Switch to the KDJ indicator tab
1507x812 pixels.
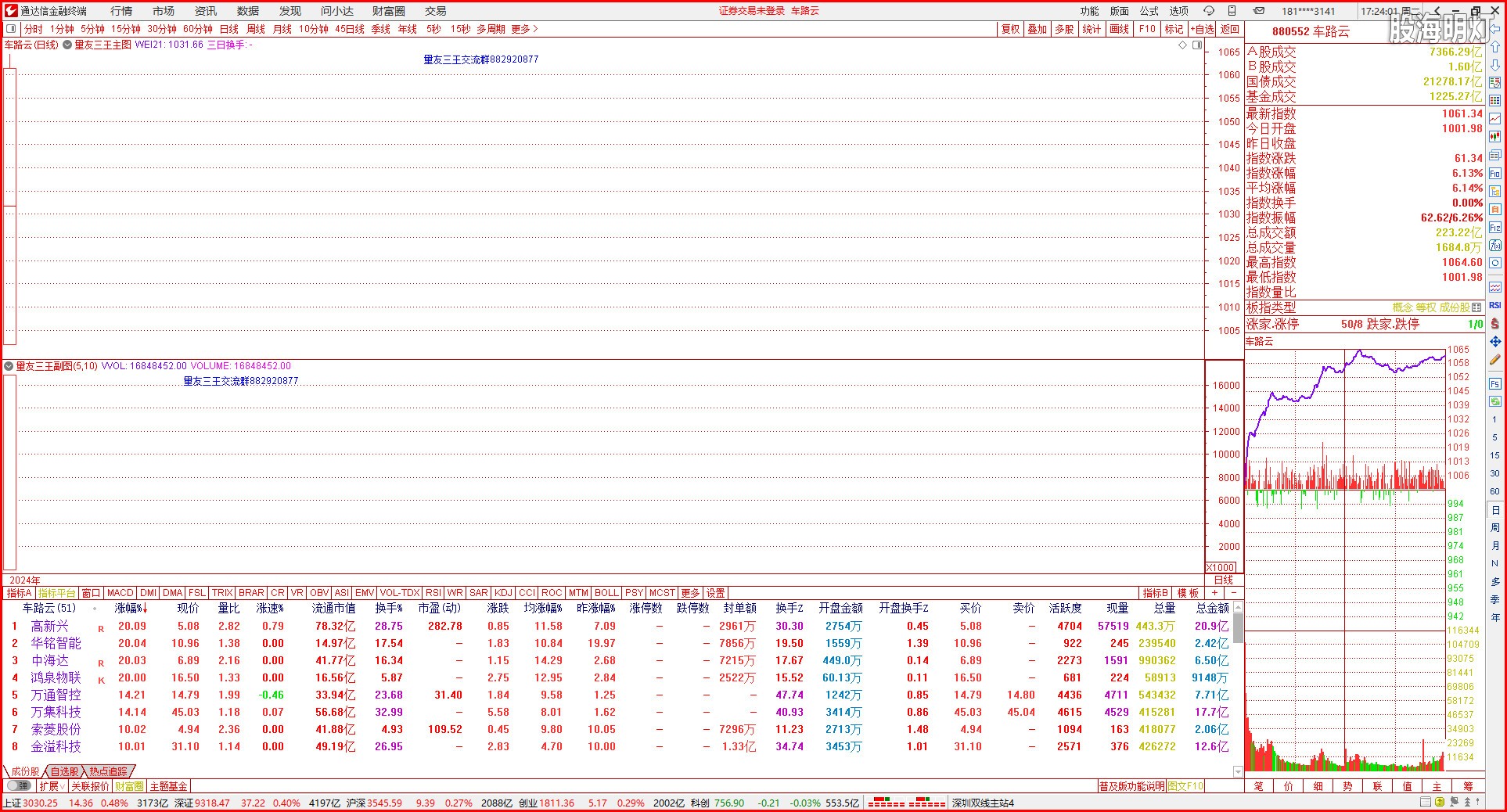pyautogui.click(x=503, y=593)
